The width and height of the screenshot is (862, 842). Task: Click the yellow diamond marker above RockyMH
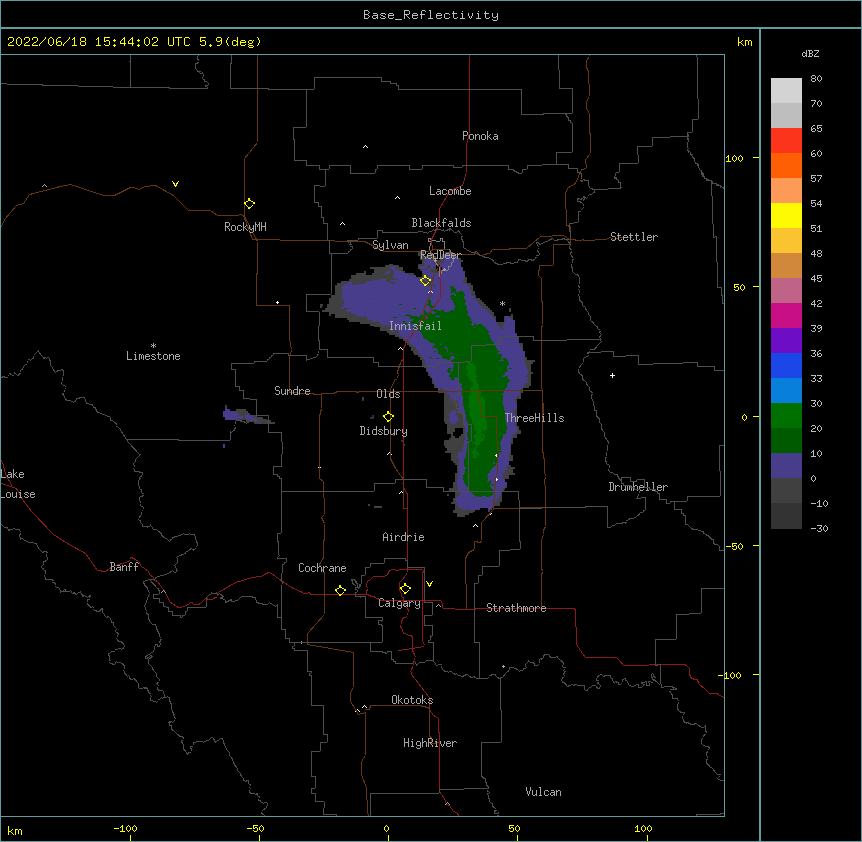click(250, 204)
